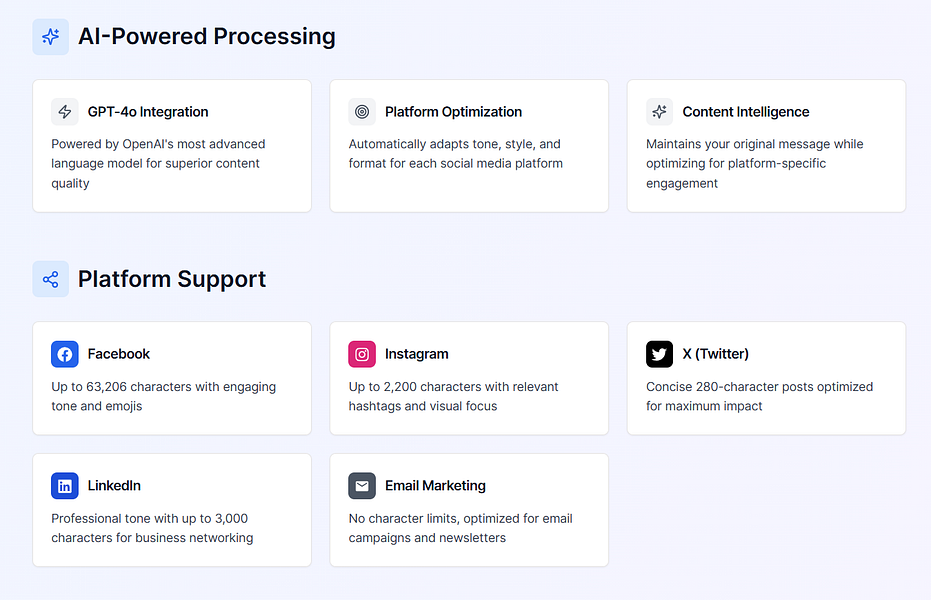This screenshot has height=600, width=931.
Task: Click the pink Instagram logo icon
Action: tap(362, 354)
